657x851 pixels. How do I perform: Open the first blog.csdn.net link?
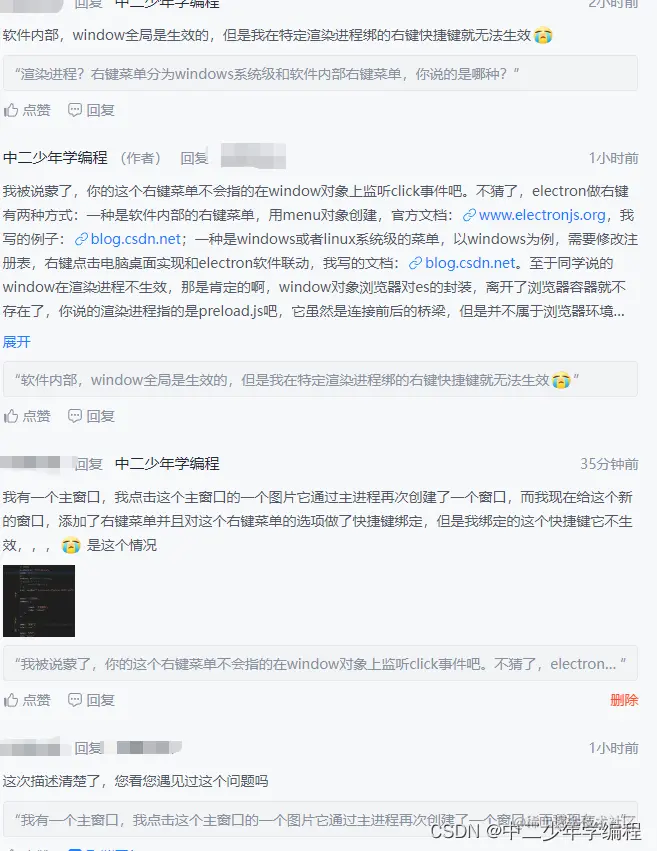coord(135,239)
